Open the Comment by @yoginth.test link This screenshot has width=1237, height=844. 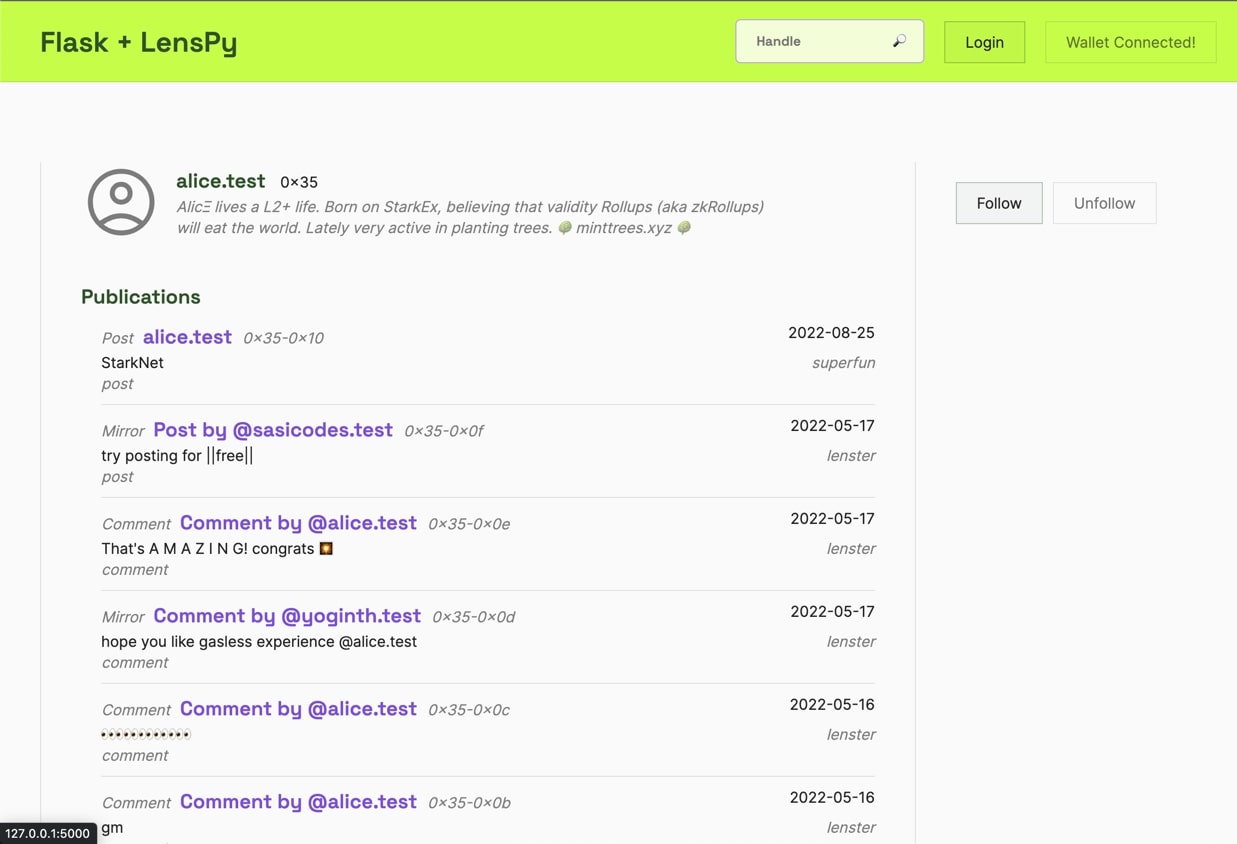point(287,616)
